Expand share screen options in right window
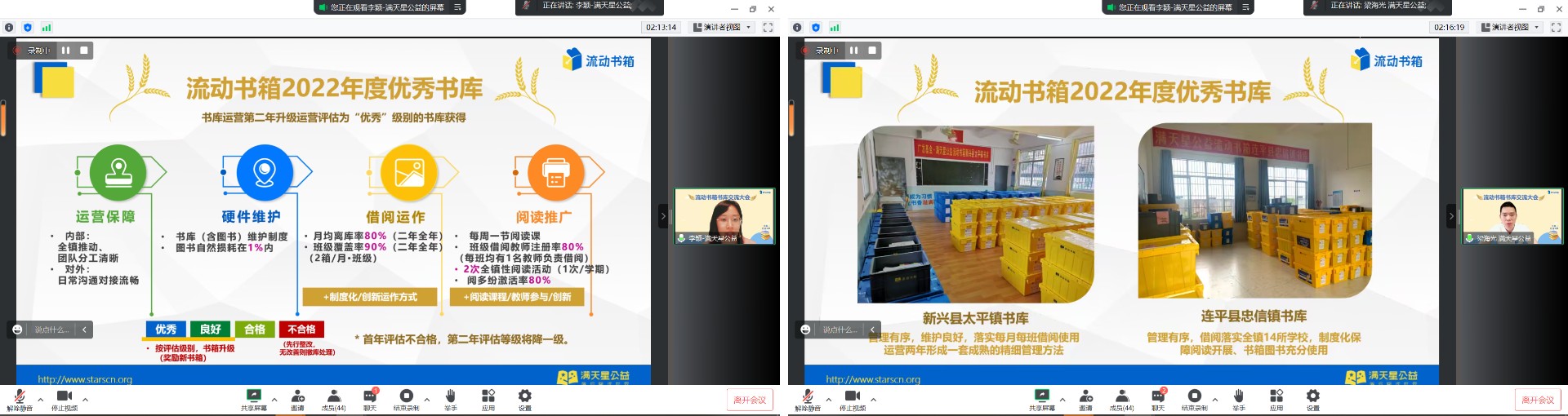This screenshot has height=416, width=1568. [x=1062, y=400]
